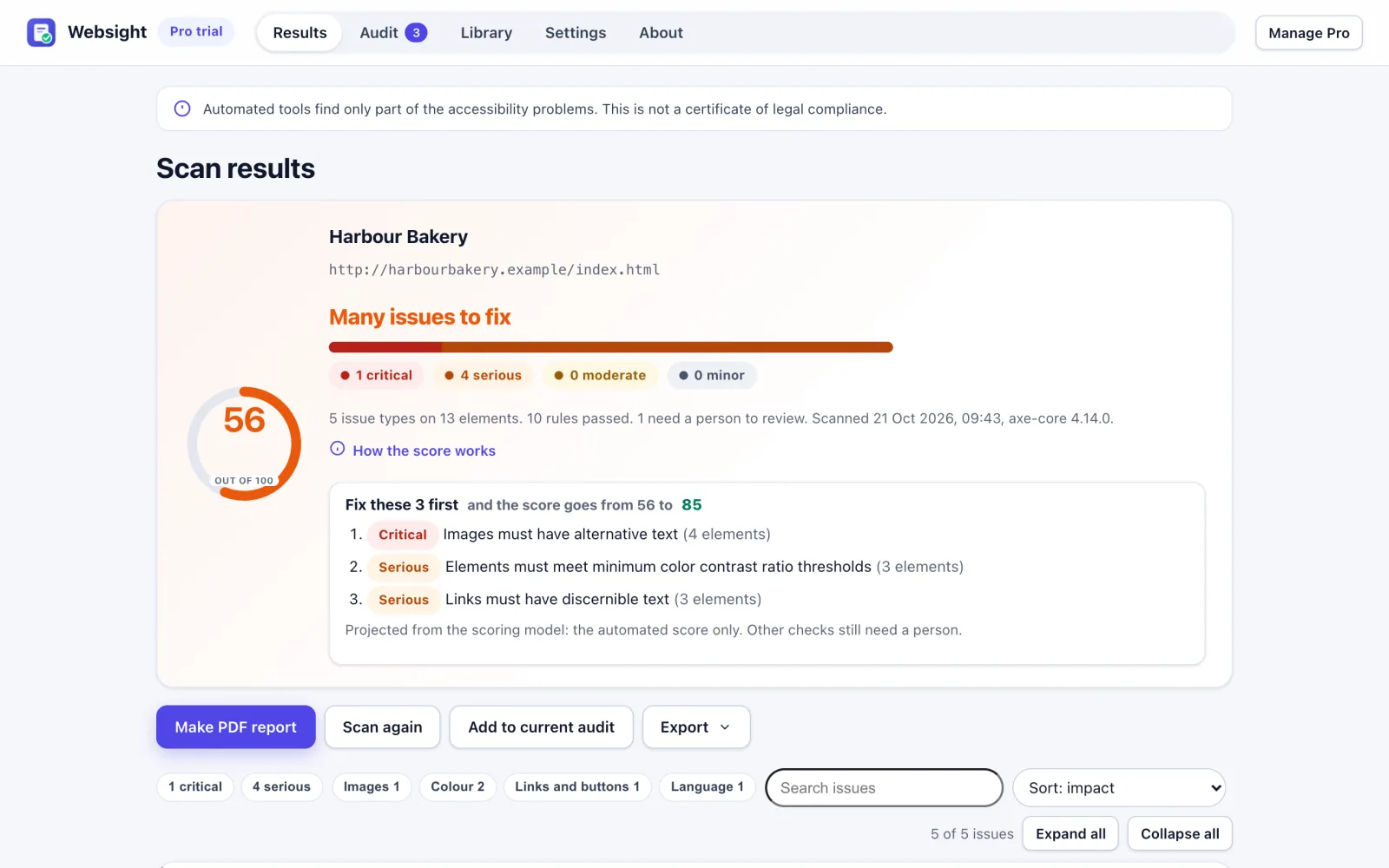Open the About tab
1389x868 pixels.
tap(661, 33)
